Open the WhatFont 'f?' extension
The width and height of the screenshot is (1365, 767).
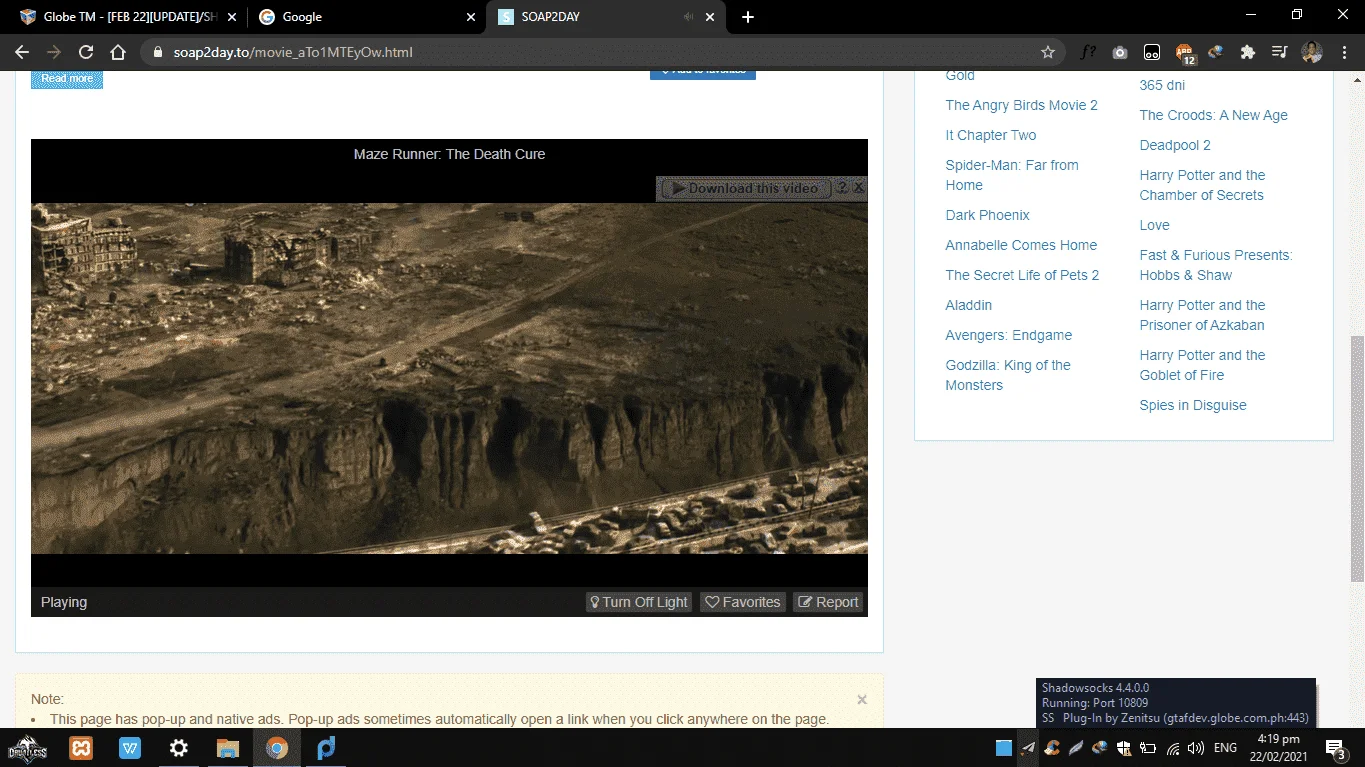click(1088, 52)
